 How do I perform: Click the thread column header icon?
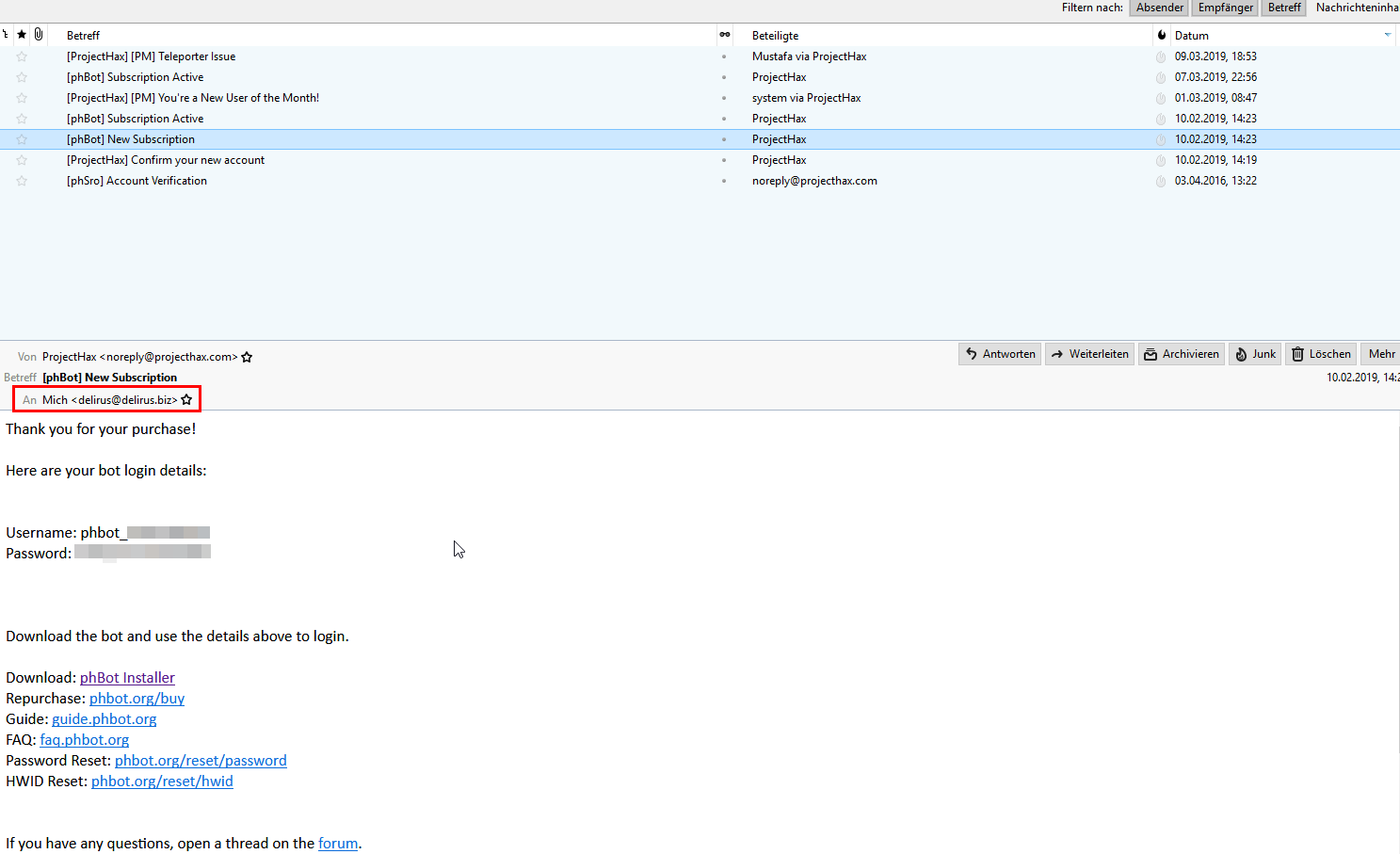click(x=6, y=35)
